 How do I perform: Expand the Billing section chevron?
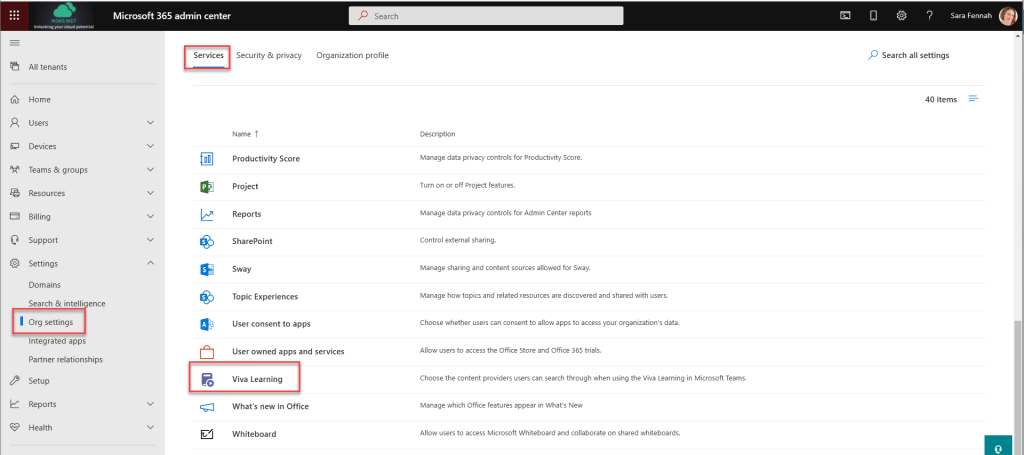(150, 217)
